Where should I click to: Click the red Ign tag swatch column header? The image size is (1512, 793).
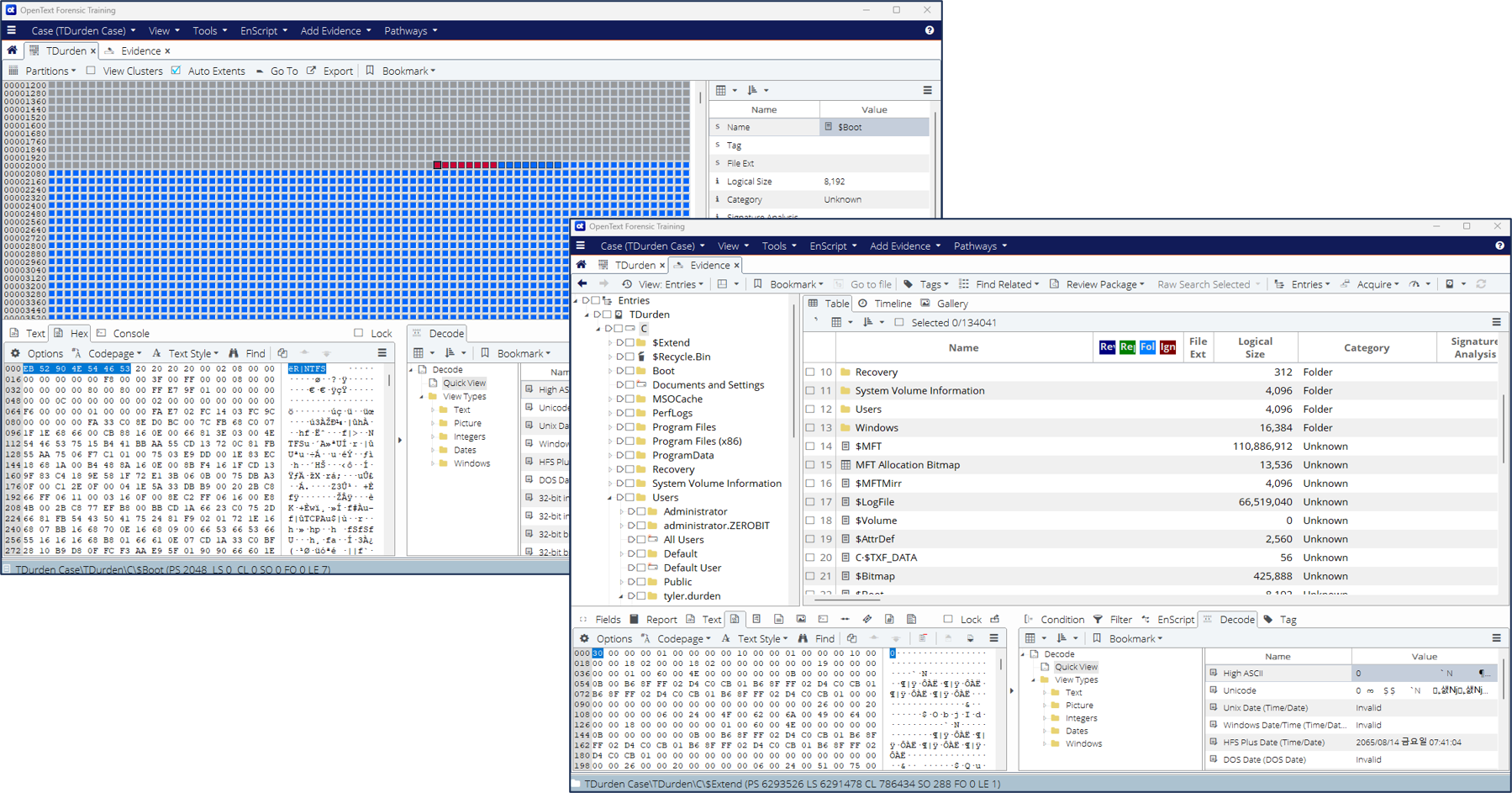click(1167, 346)
